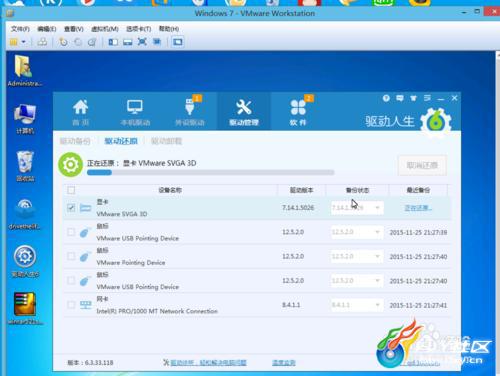Open the 帮助(H) menu

click(x=169, y=29)
